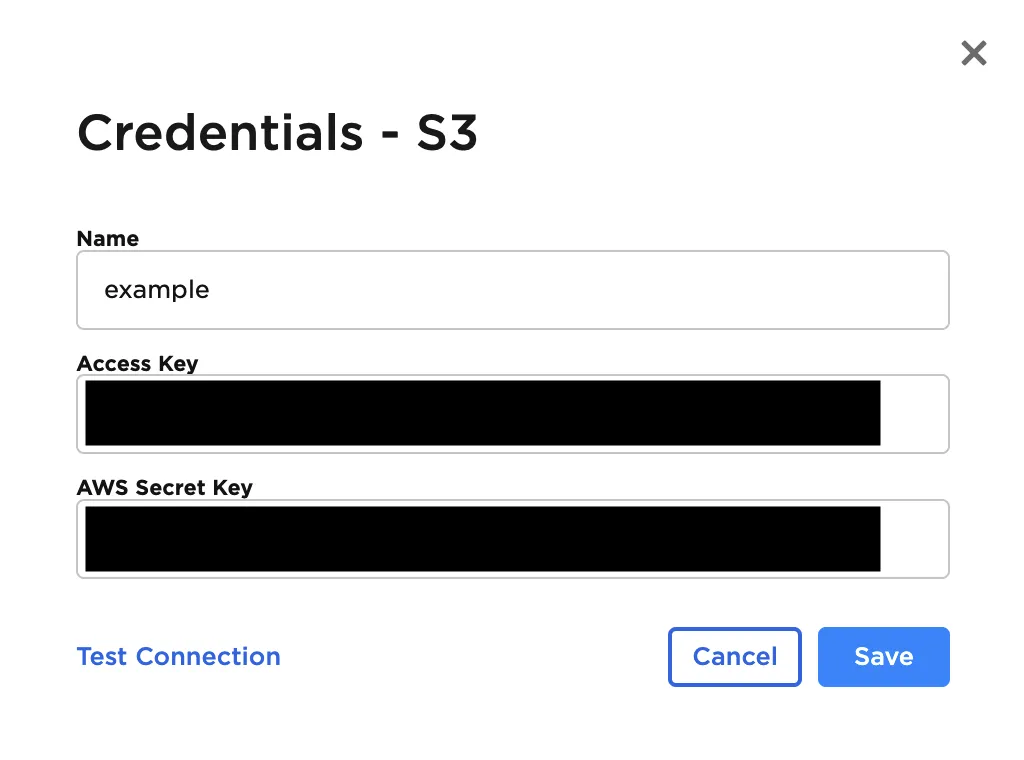Click the Name input field
Viewport: 1024px width, 760px height.
coord(512,290)
